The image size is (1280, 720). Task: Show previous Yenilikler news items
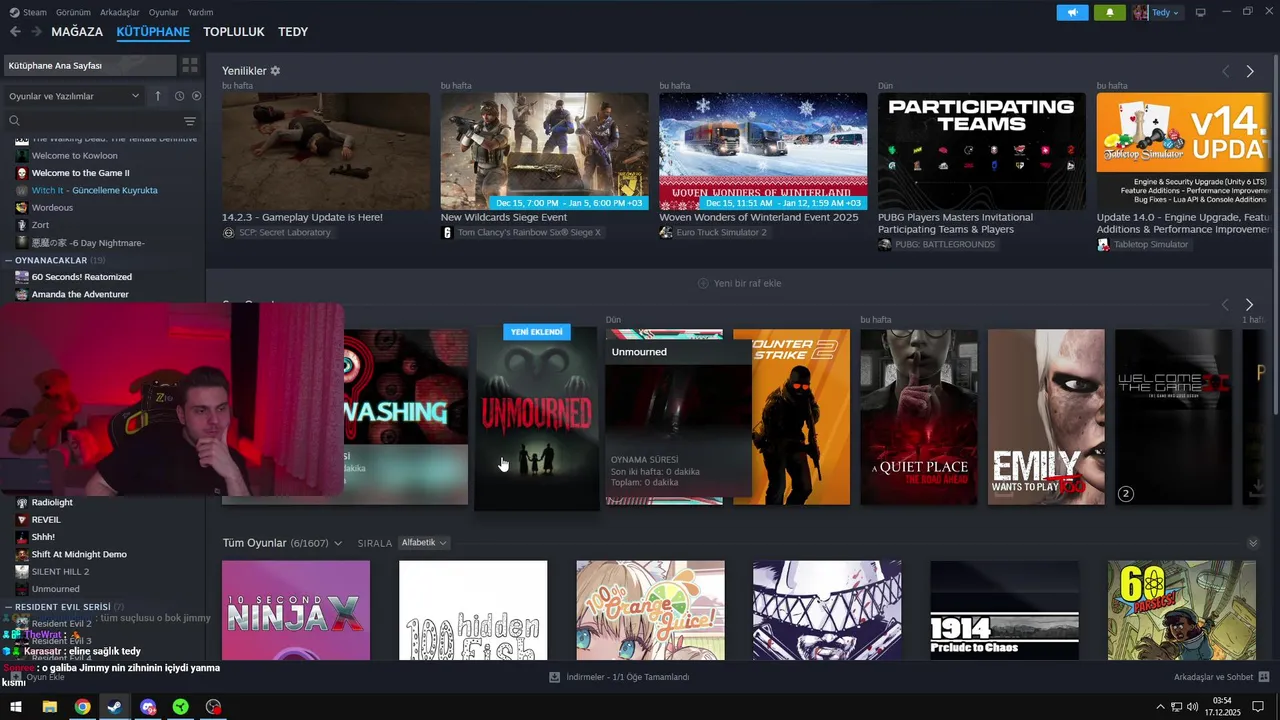point(1225,71)
